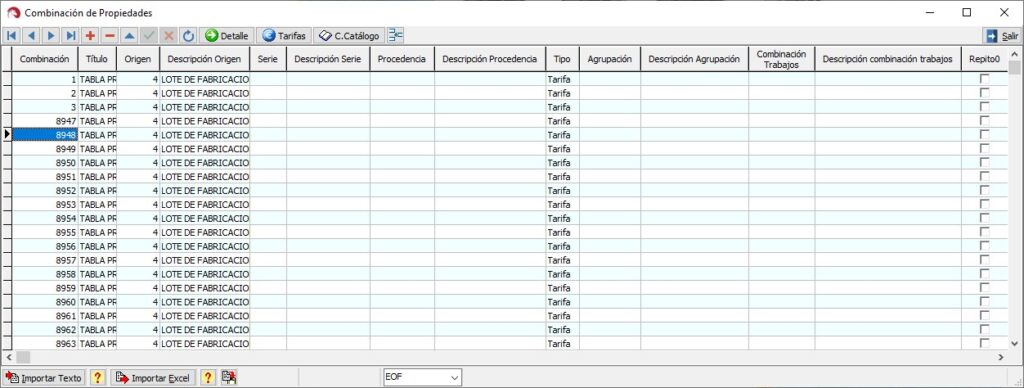Click the tree structure icon after C.Catálogo

(x=395, y=36)
